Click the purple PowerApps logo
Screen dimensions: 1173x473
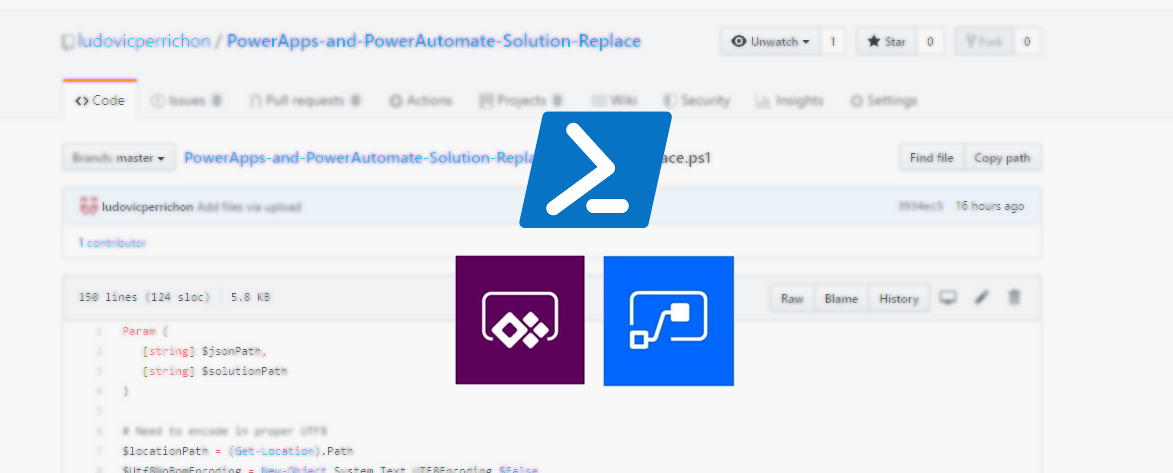pos(520,320)
